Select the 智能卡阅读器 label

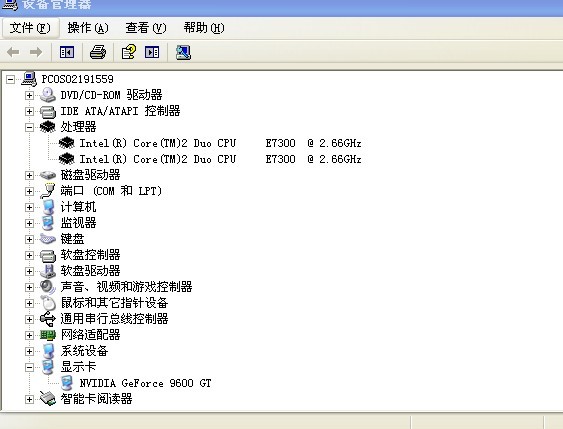pyautogui.click(x=96, y=399)
